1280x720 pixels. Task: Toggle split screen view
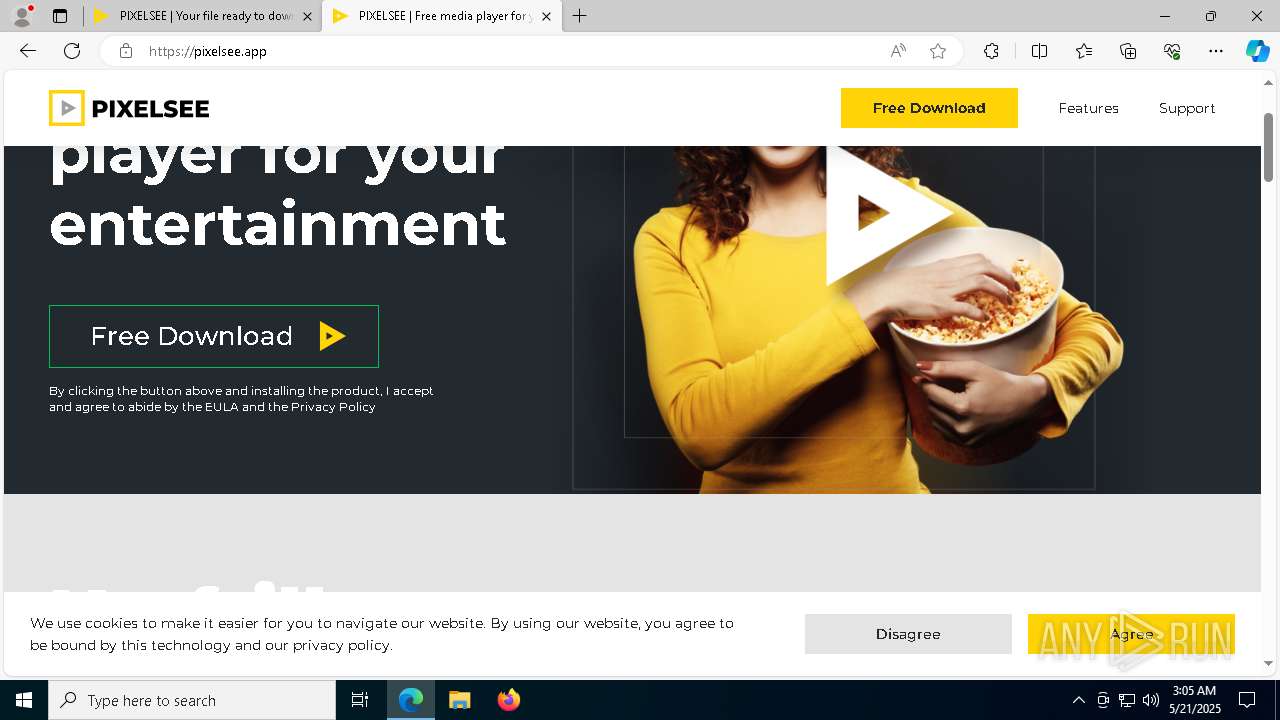[1039, 51]
